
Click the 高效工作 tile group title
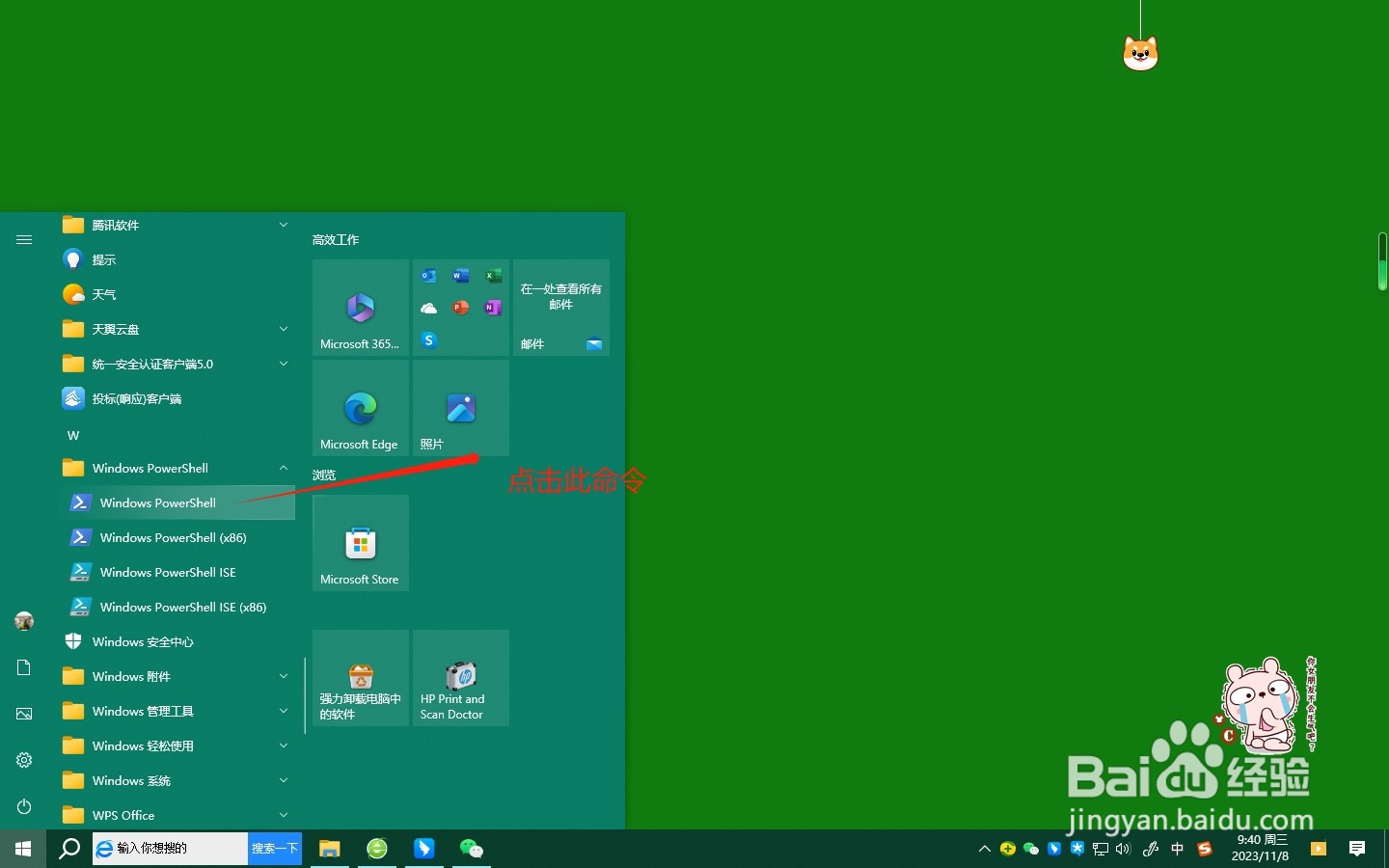tap(336, 239)
